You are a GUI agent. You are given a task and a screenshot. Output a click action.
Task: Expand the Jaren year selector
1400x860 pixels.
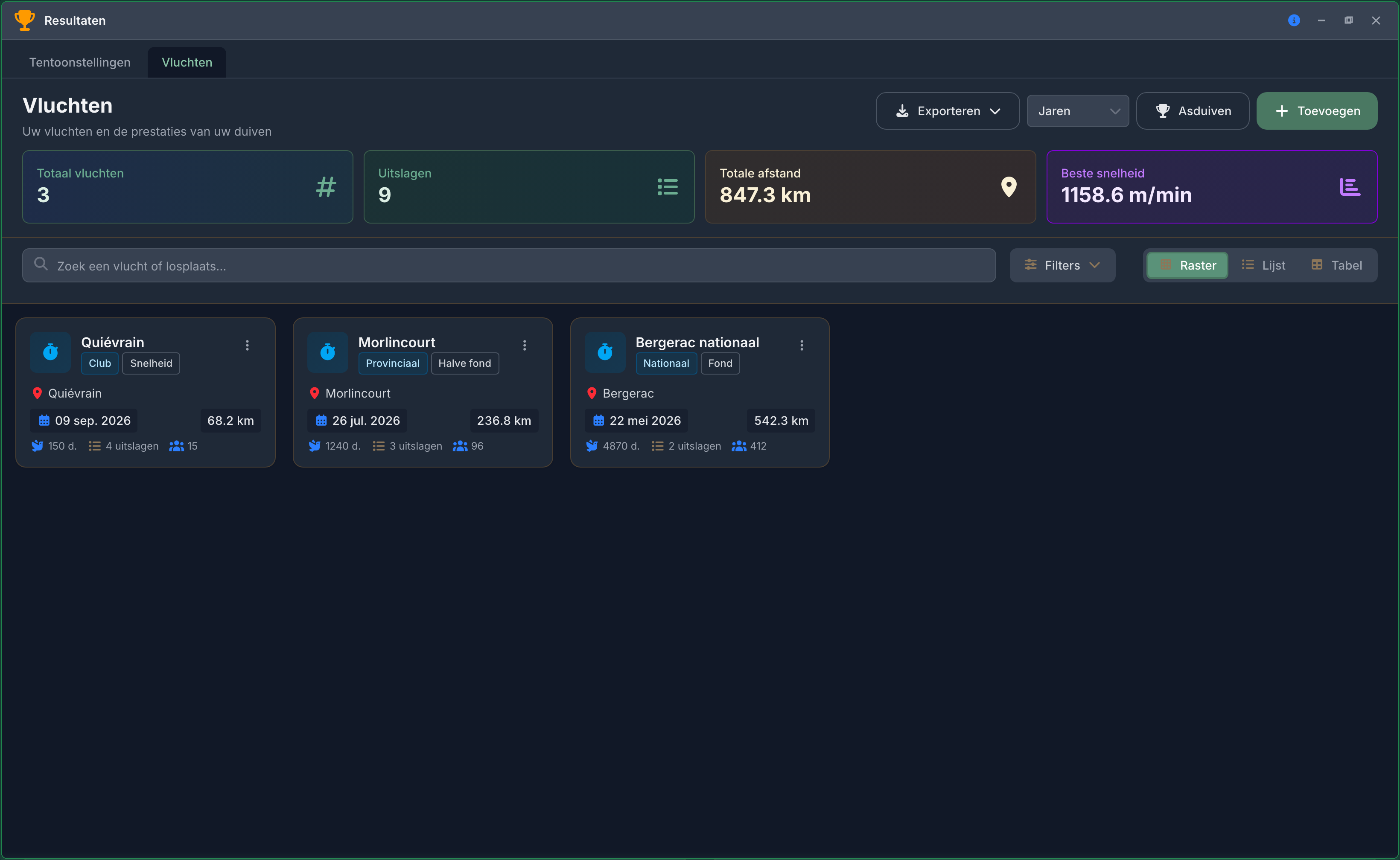1077,111
